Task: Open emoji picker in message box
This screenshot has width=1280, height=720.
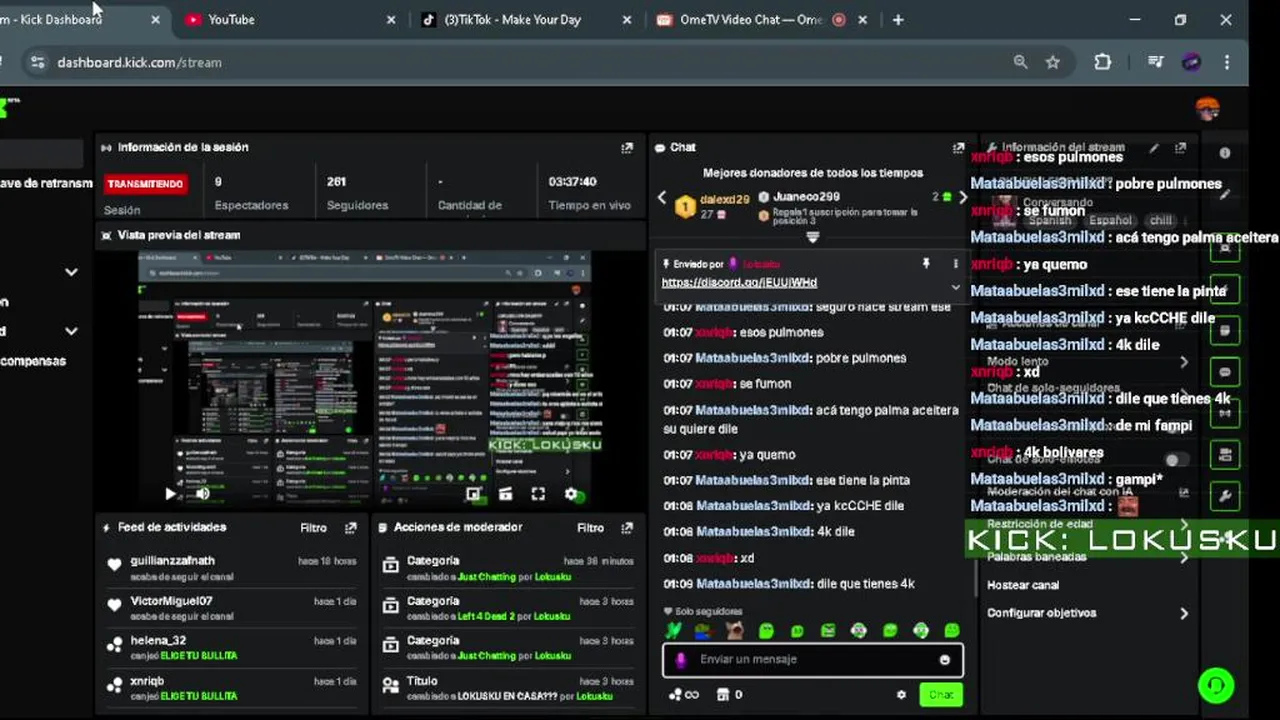Action: (944, 660)
